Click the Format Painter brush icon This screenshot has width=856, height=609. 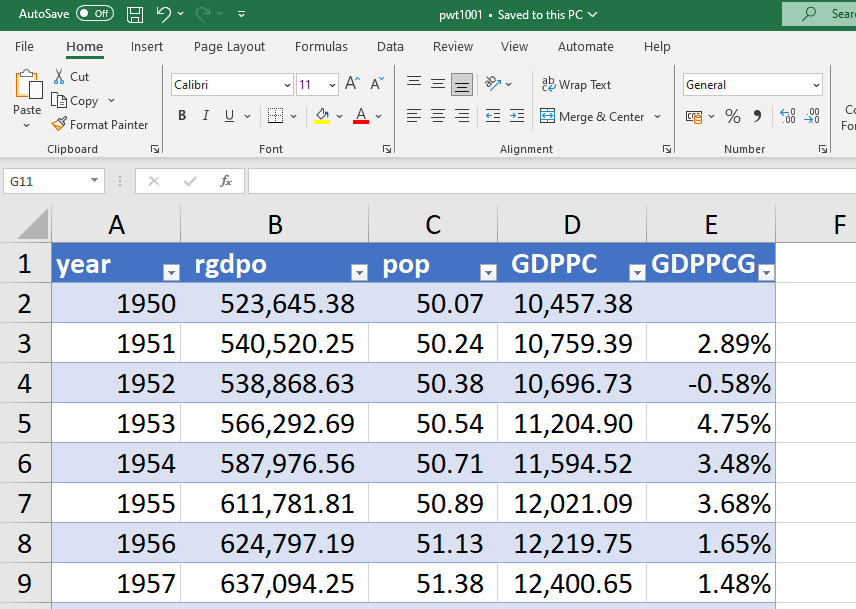point(60,125)
